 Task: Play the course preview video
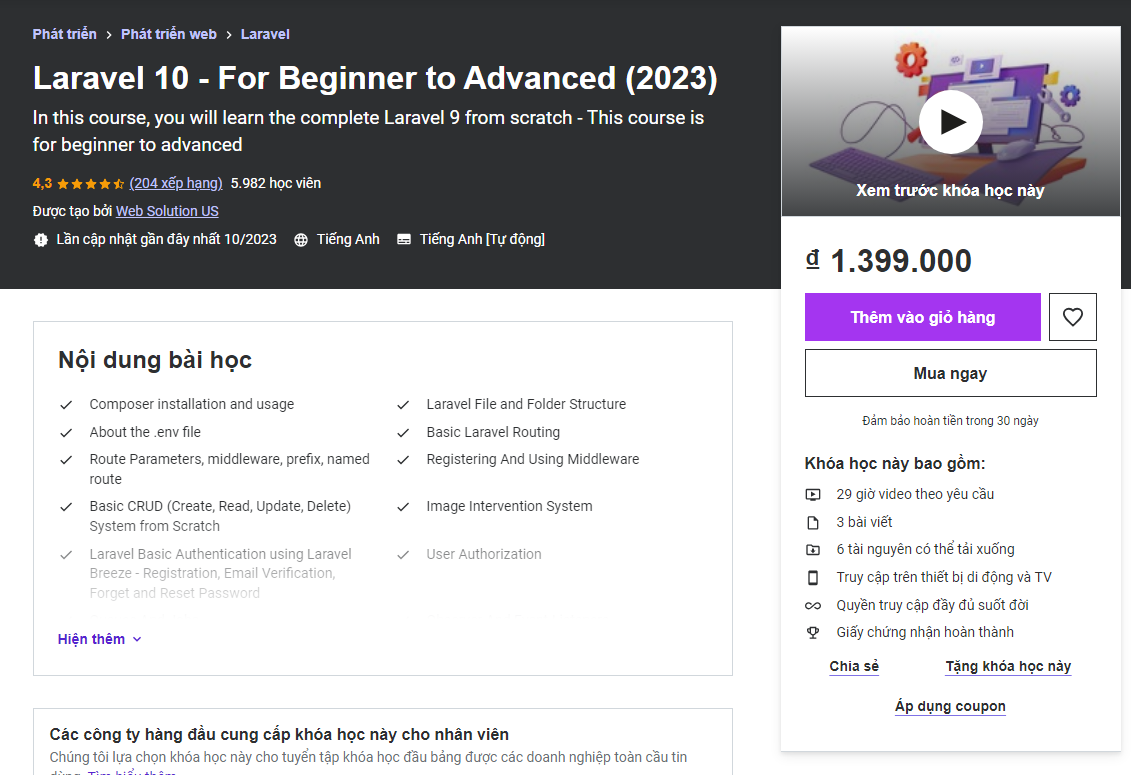(950, 121)
